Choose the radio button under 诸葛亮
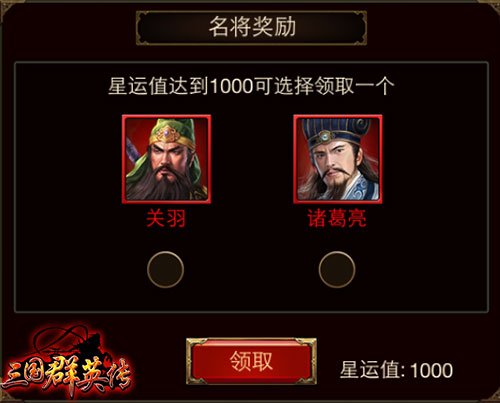 click(x=337, y=269)
